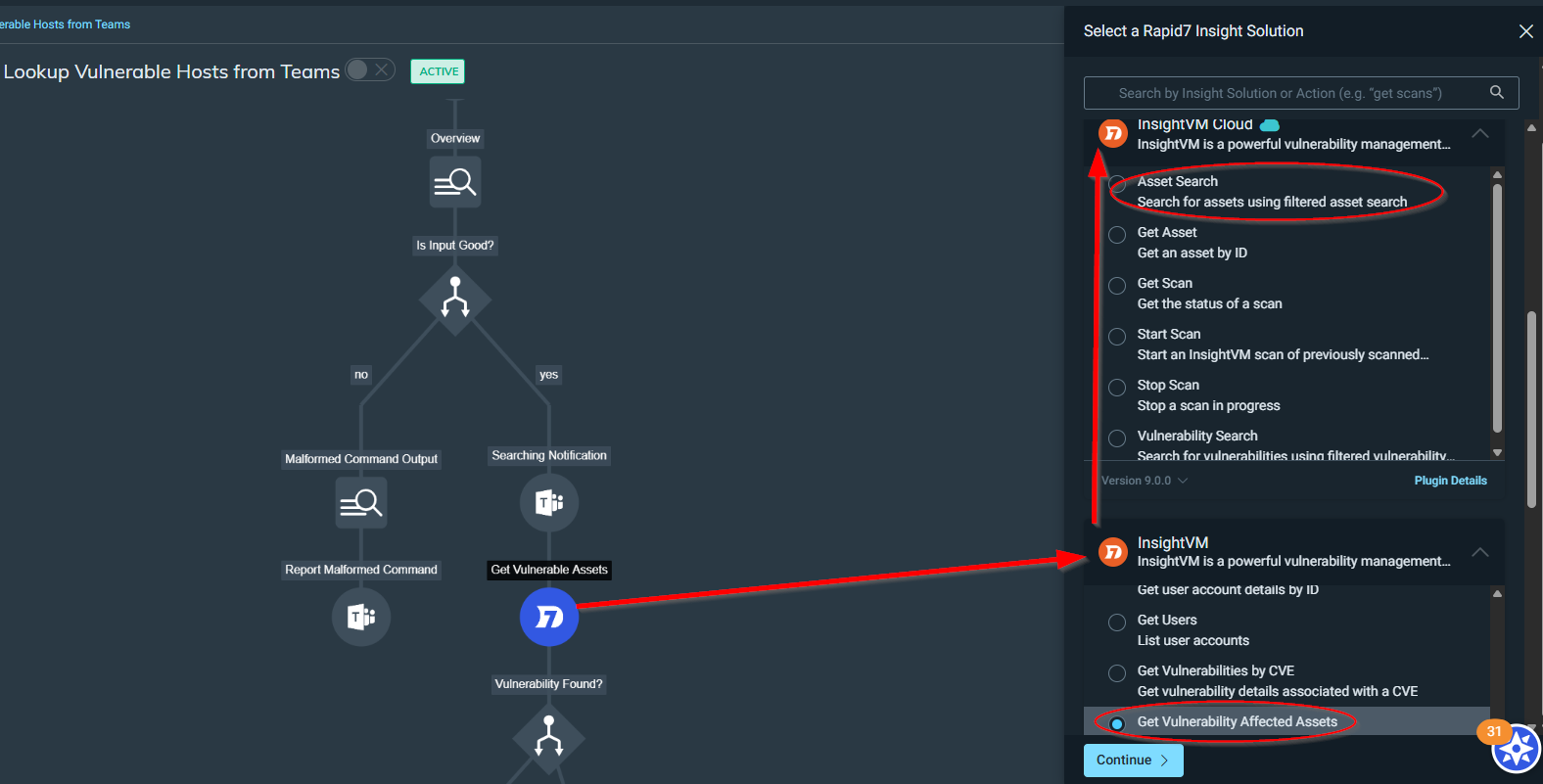Open the Malformed Command Output step icon
Image resolution: width=1543 pixels, height=784 pixels.
click(361, 502)
